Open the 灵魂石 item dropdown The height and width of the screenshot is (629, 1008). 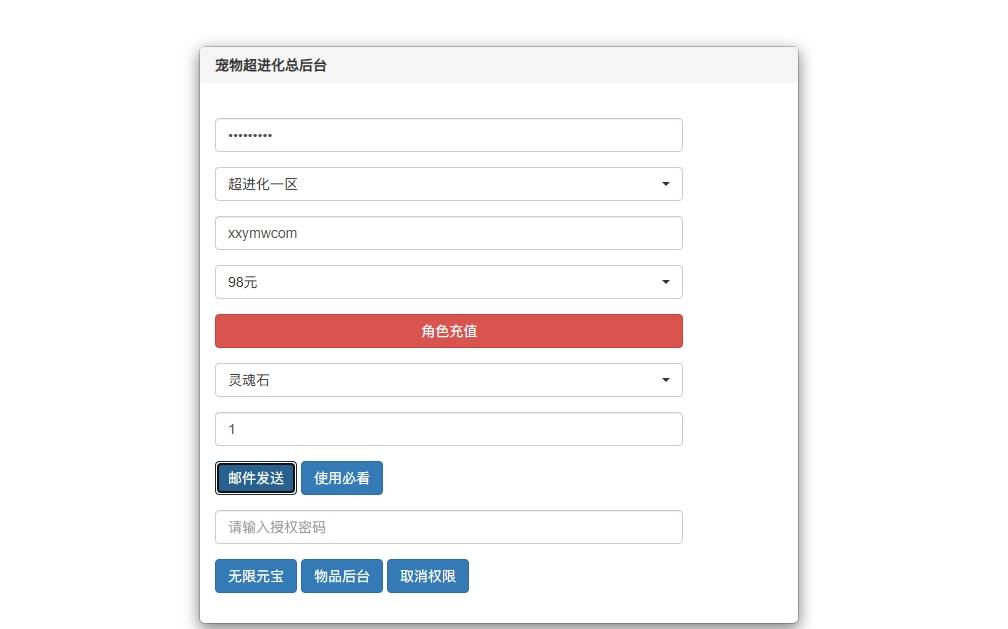pyautogui.click(x=449, y=380)
